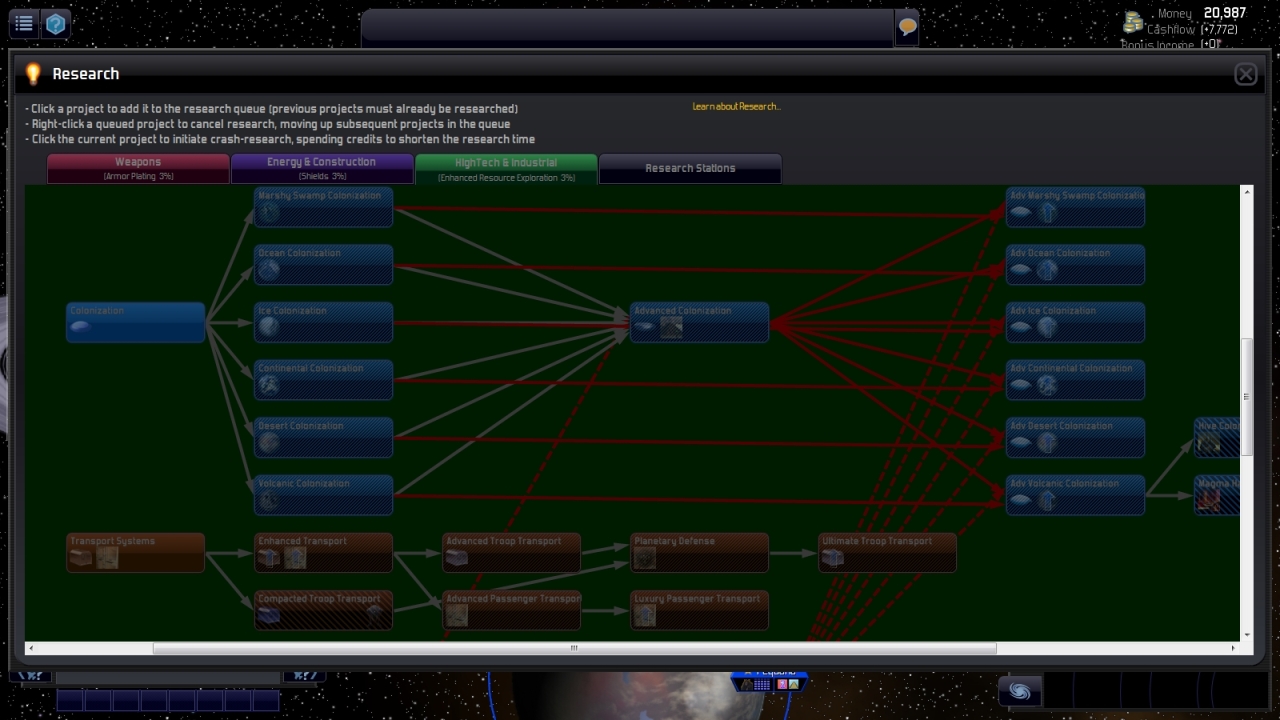Click the arrow icon in Adv Volcanic Colonization

click(1047, 500)
